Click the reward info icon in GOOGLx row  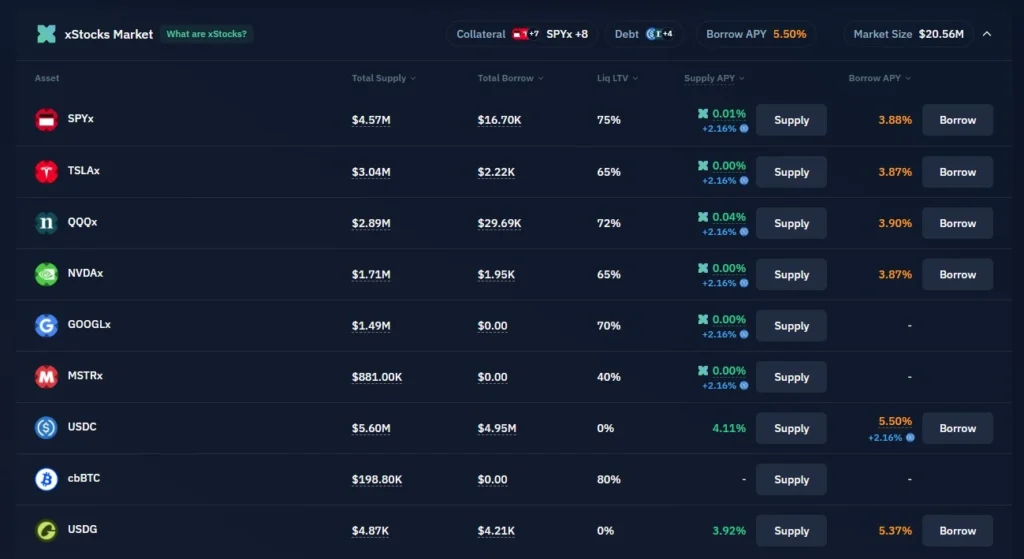coord(743,334)
